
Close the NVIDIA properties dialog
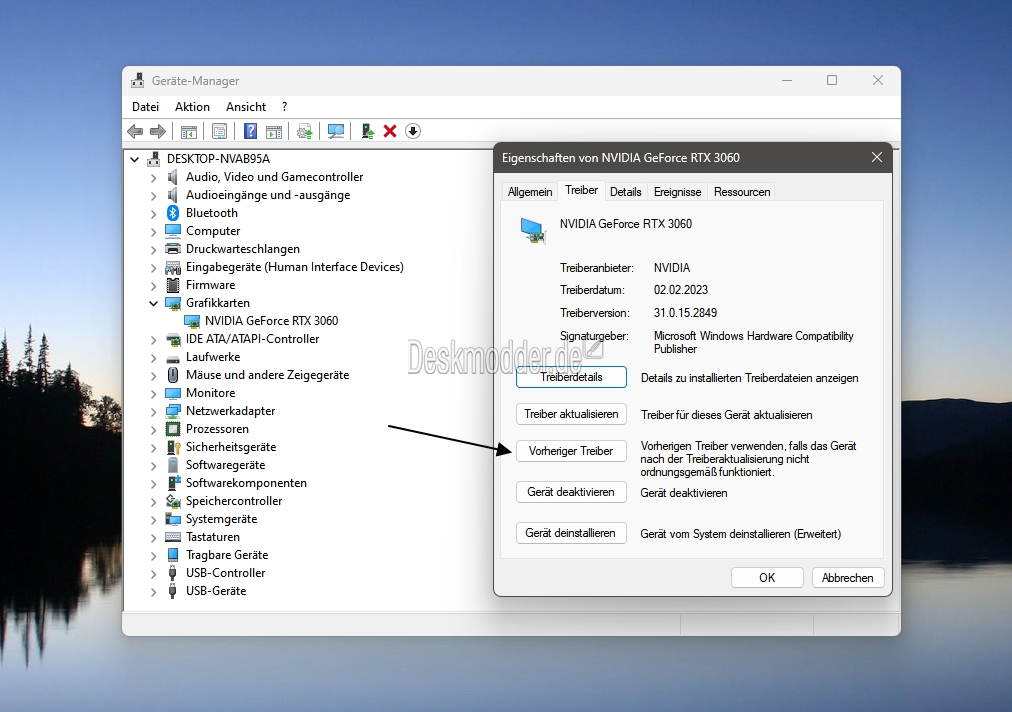[x=876, y=158]
